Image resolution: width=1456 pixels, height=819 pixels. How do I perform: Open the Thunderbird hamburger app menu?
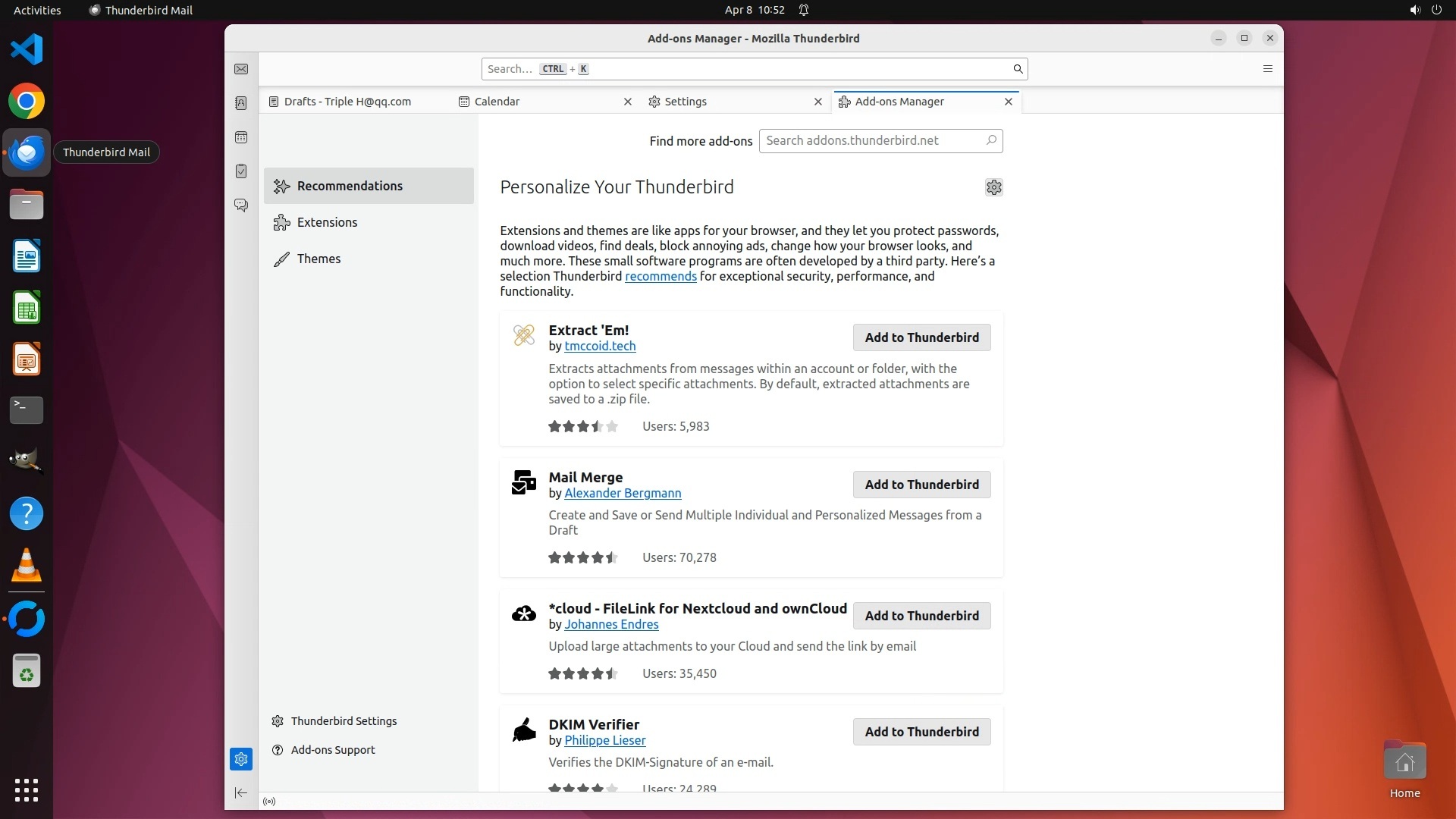pyautogui.click(x=1267, y=69)
